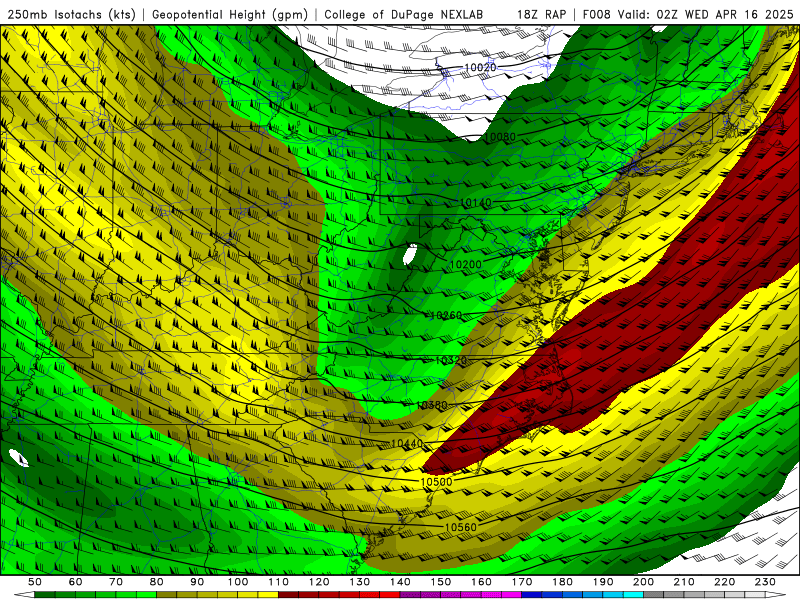Click the 10380 height contour label
Image resolution: width=800 pixels, height=600 pixels.
tap(432, 405)
